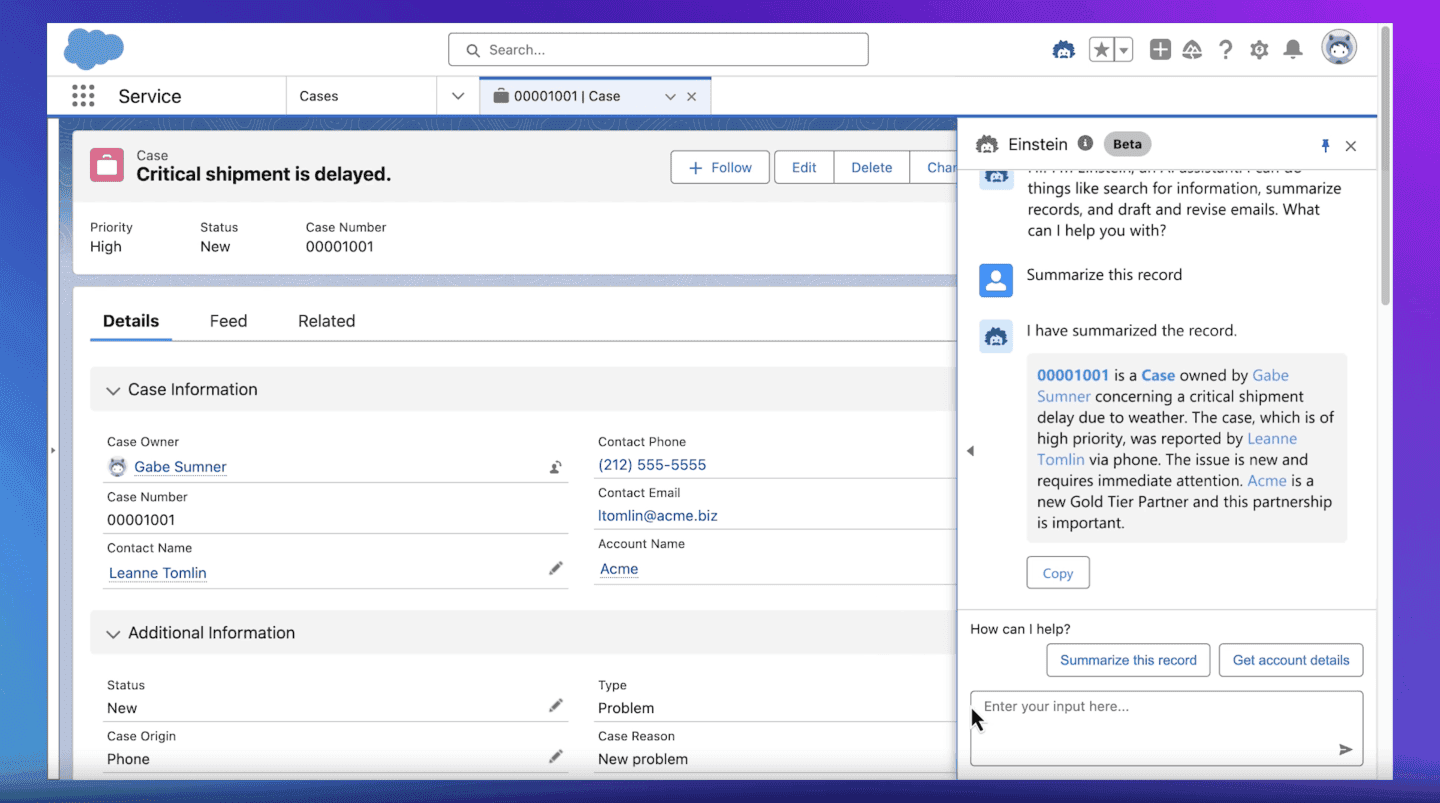
Task: Click the Case link in Einstein summary
Action: click(x=1158, y=375)
